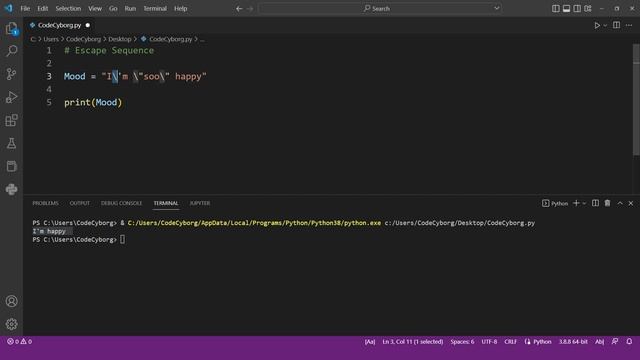Switch to the PROBLEMS panel tab
Image resolution: width=640 pixels, height=360 pixels.
(x=45, y=203)
